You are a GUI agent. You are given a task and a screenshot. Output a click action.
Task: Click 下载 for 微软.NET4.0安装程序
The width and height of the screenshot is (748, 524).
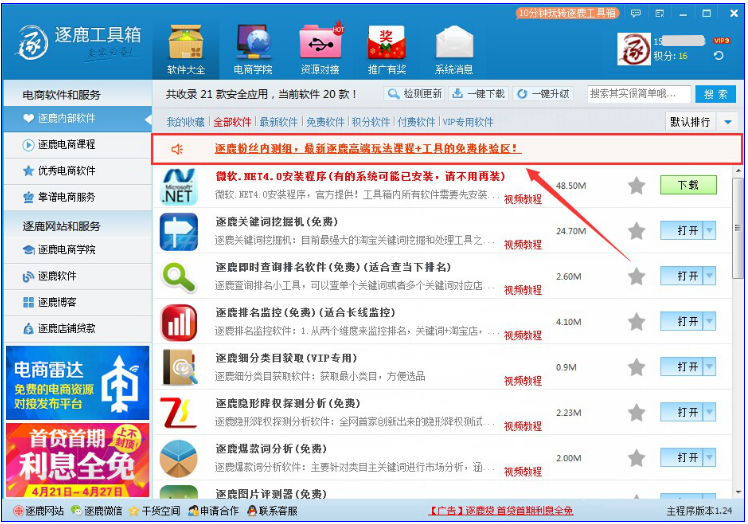click(x=688, y=185)
